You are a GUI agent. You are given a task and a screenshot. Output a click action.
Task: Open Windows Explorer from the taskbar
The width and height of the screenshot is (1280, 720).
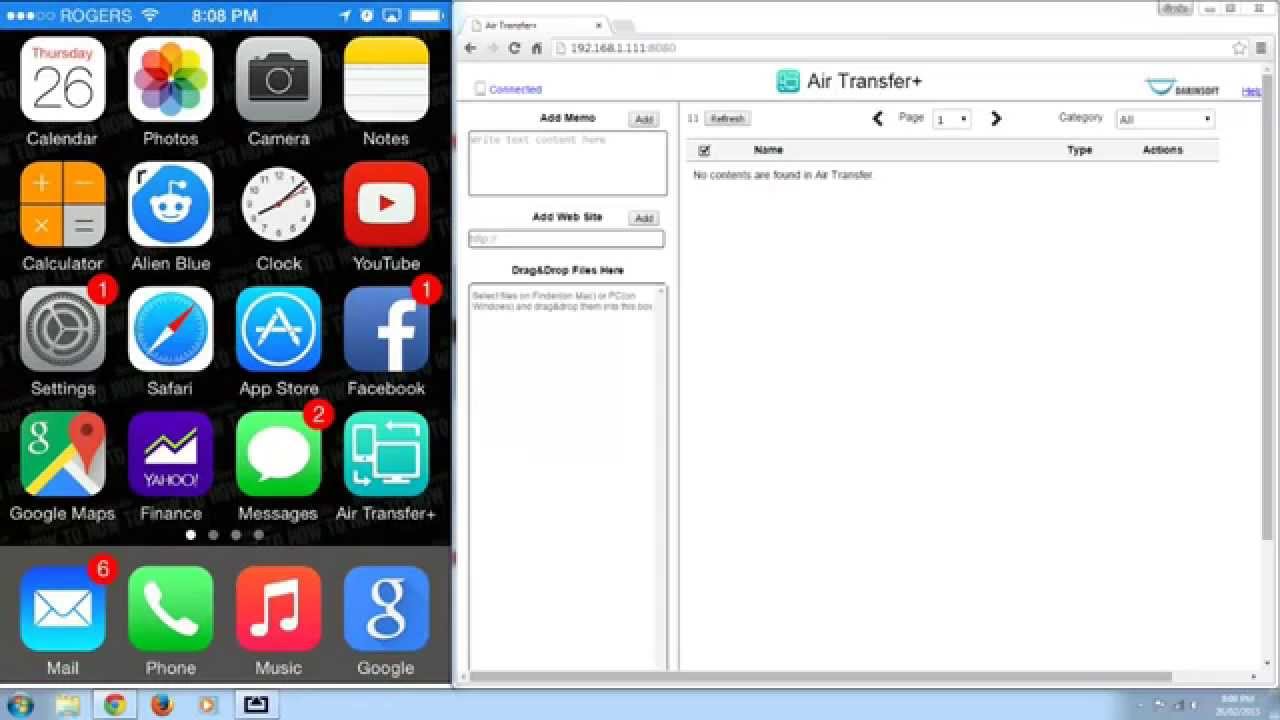coord(68,705)
